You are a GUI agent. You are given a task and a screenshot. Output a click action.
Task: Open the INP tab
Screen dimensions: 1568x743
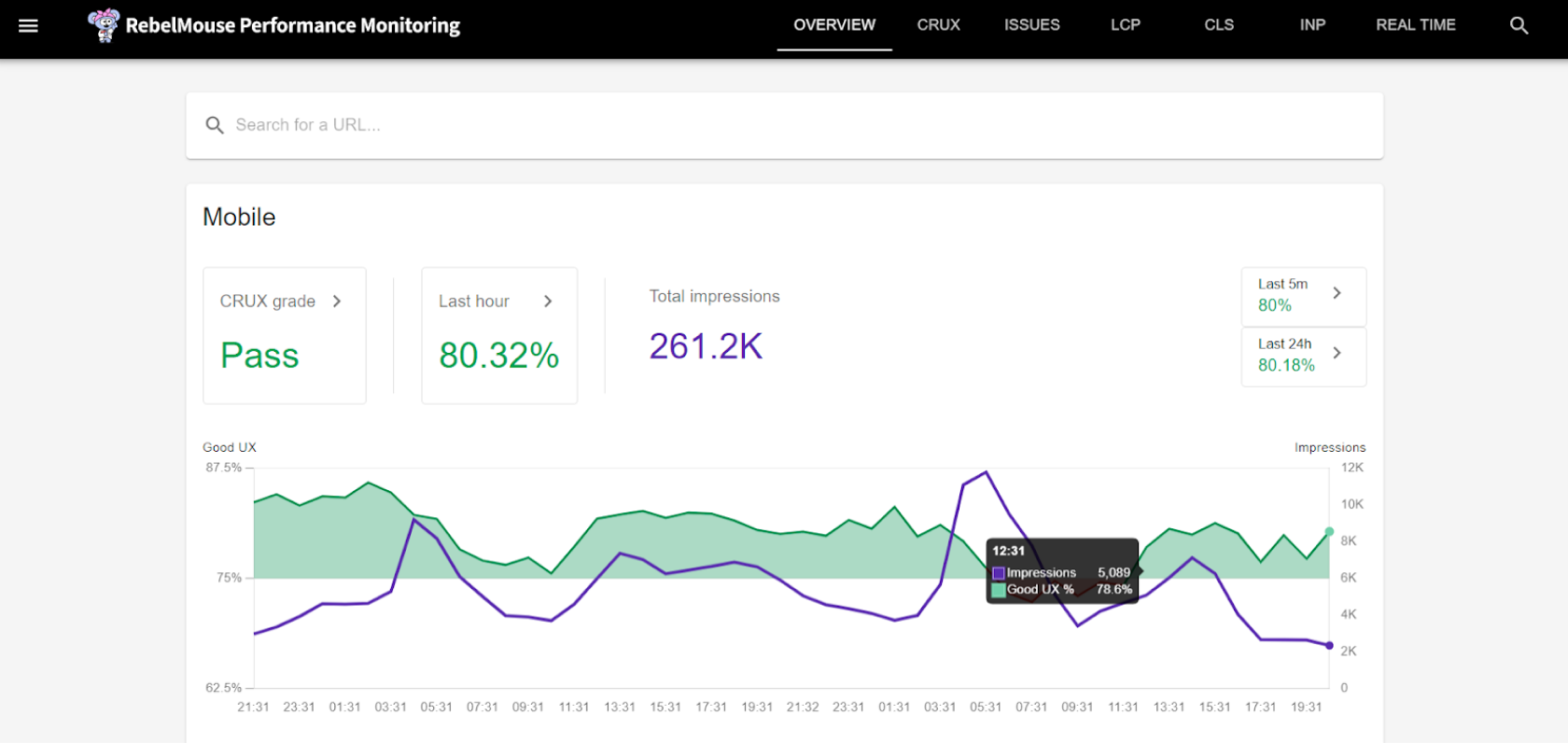[1311, 25]
